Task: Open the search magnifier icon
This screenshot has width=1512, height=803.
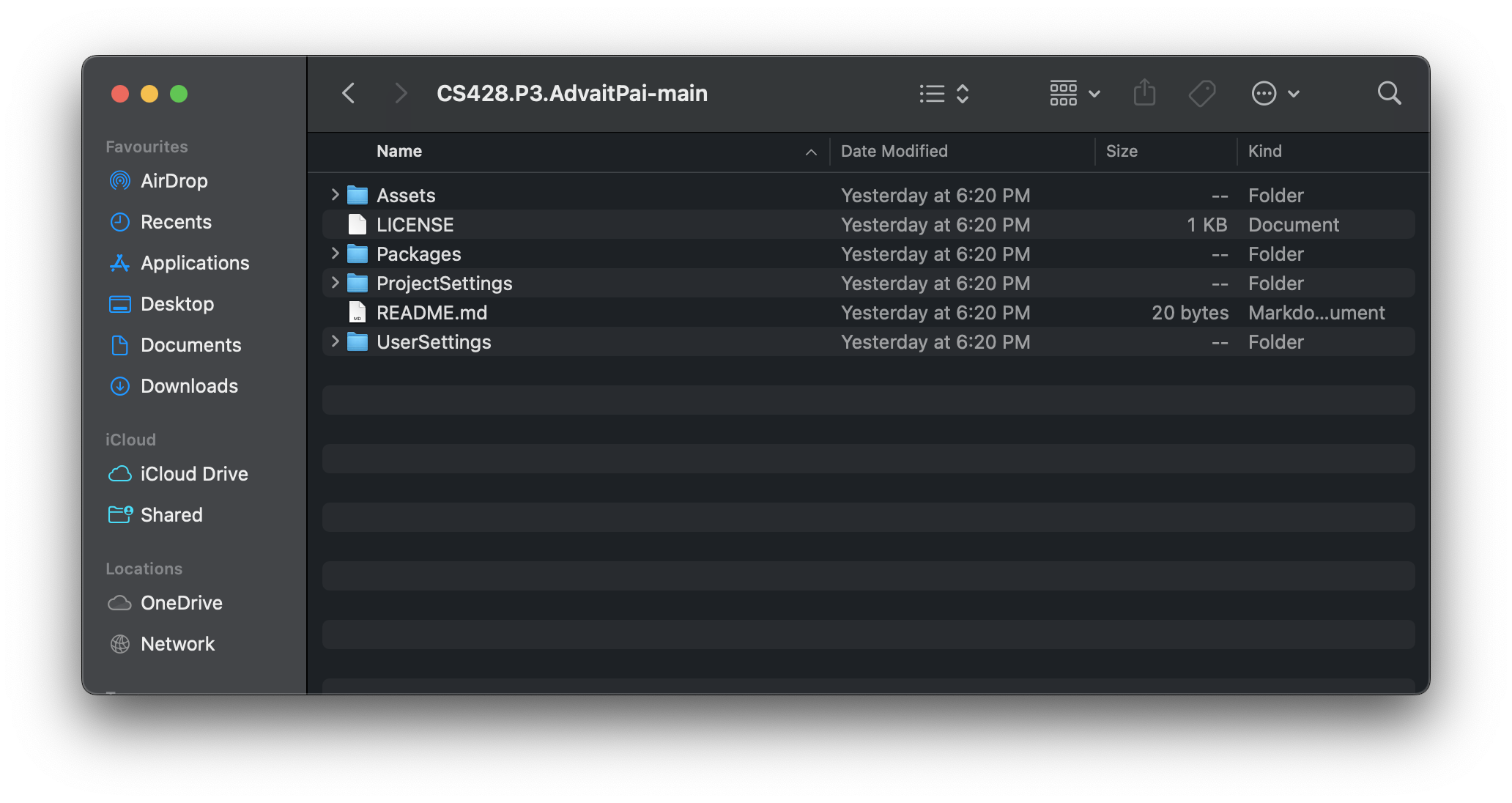Action: pyautogui.click(x=1389, y=93)
